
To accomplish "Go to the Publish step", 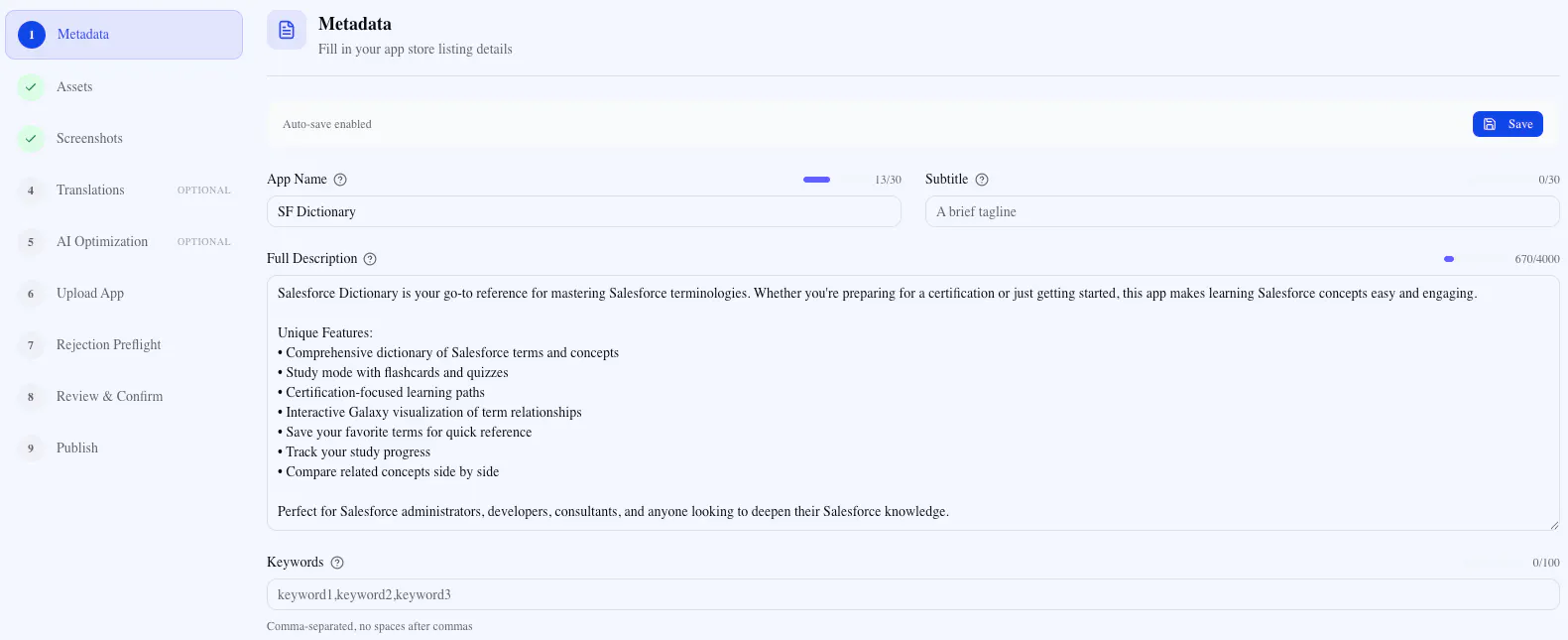I will (124, 448).
